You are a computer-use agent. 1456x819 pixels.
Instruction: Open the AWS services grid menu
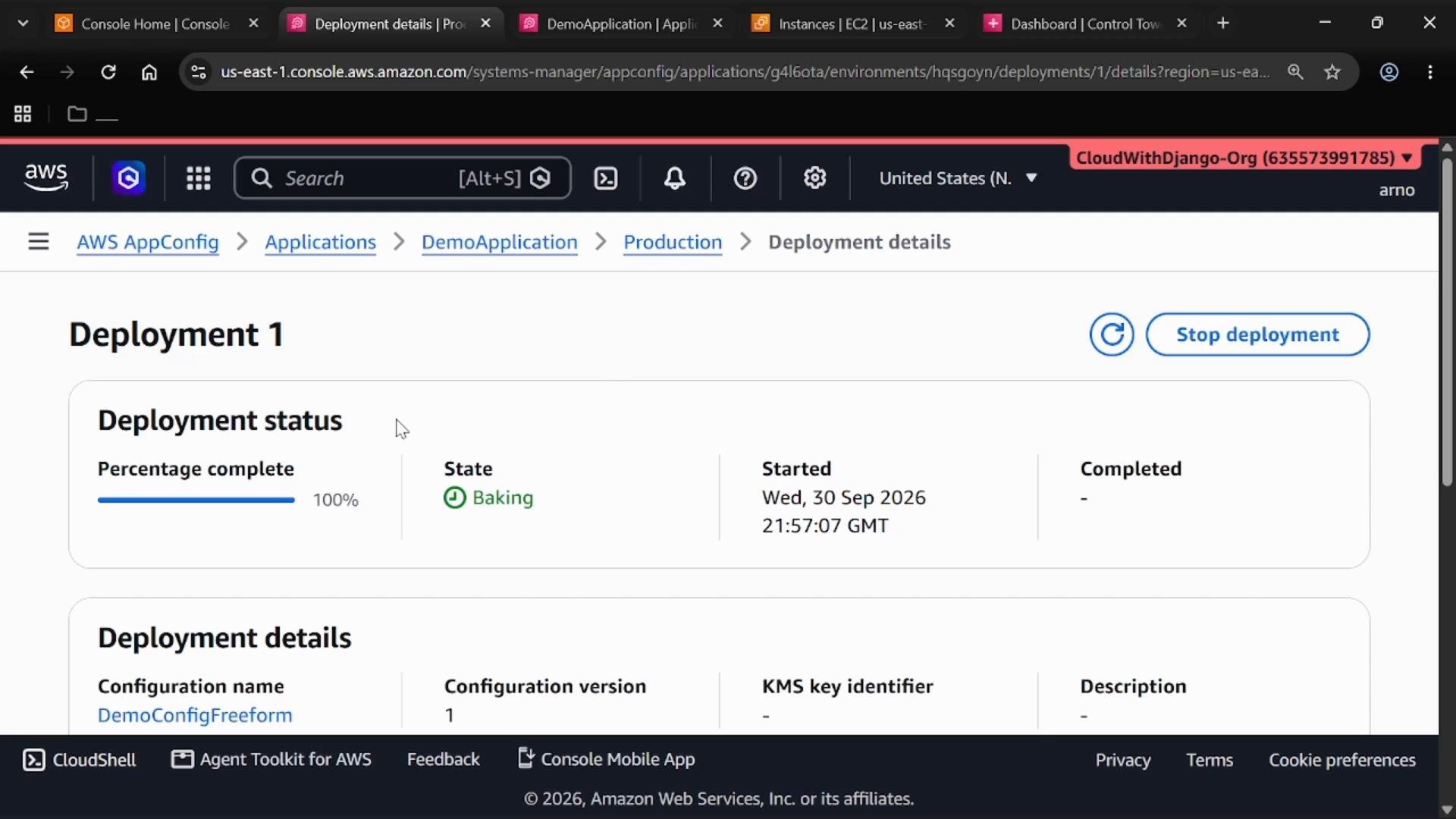(x=199, y=178)
